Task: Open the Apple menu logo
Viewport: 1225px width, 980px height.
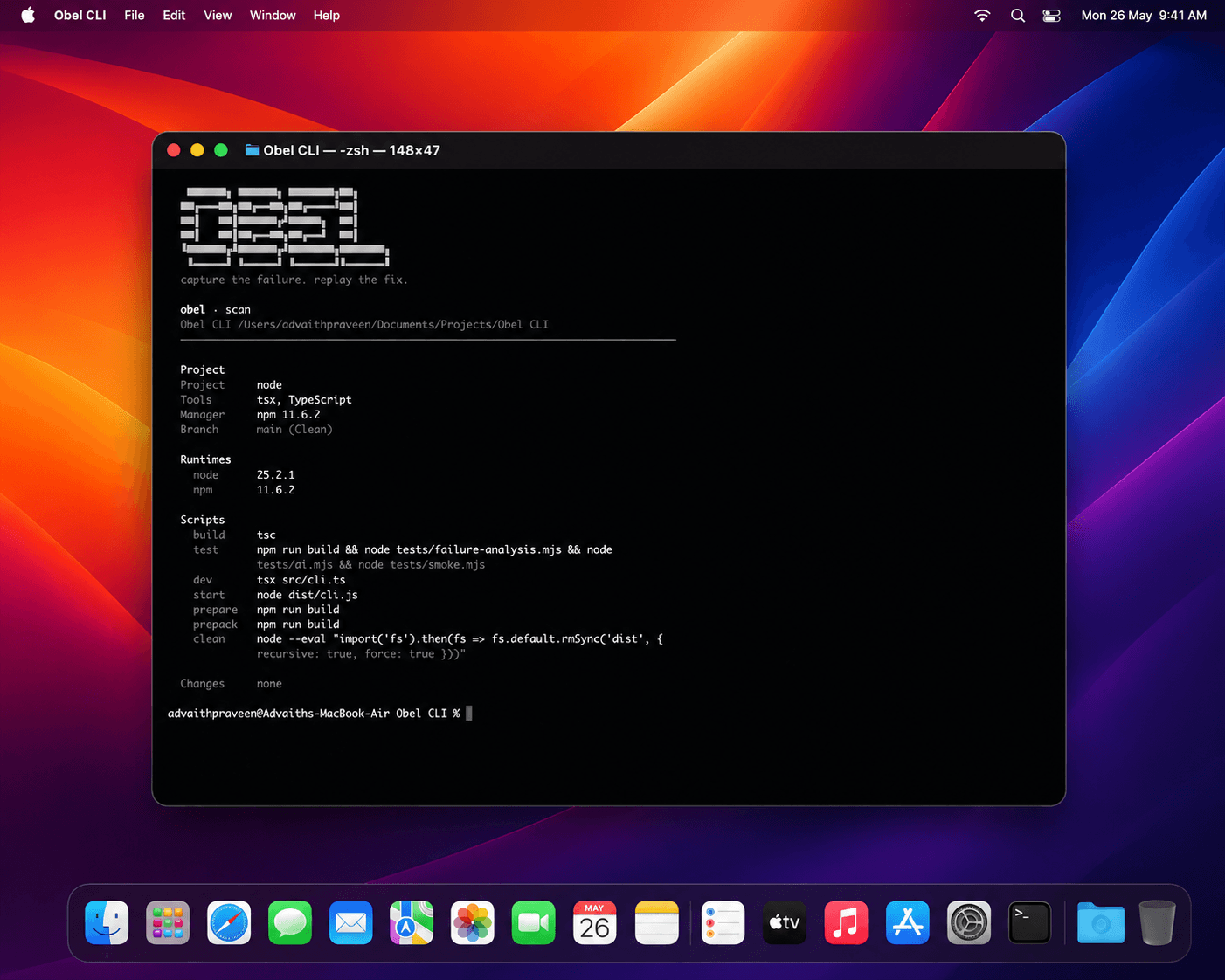Action: click(28, 15)
